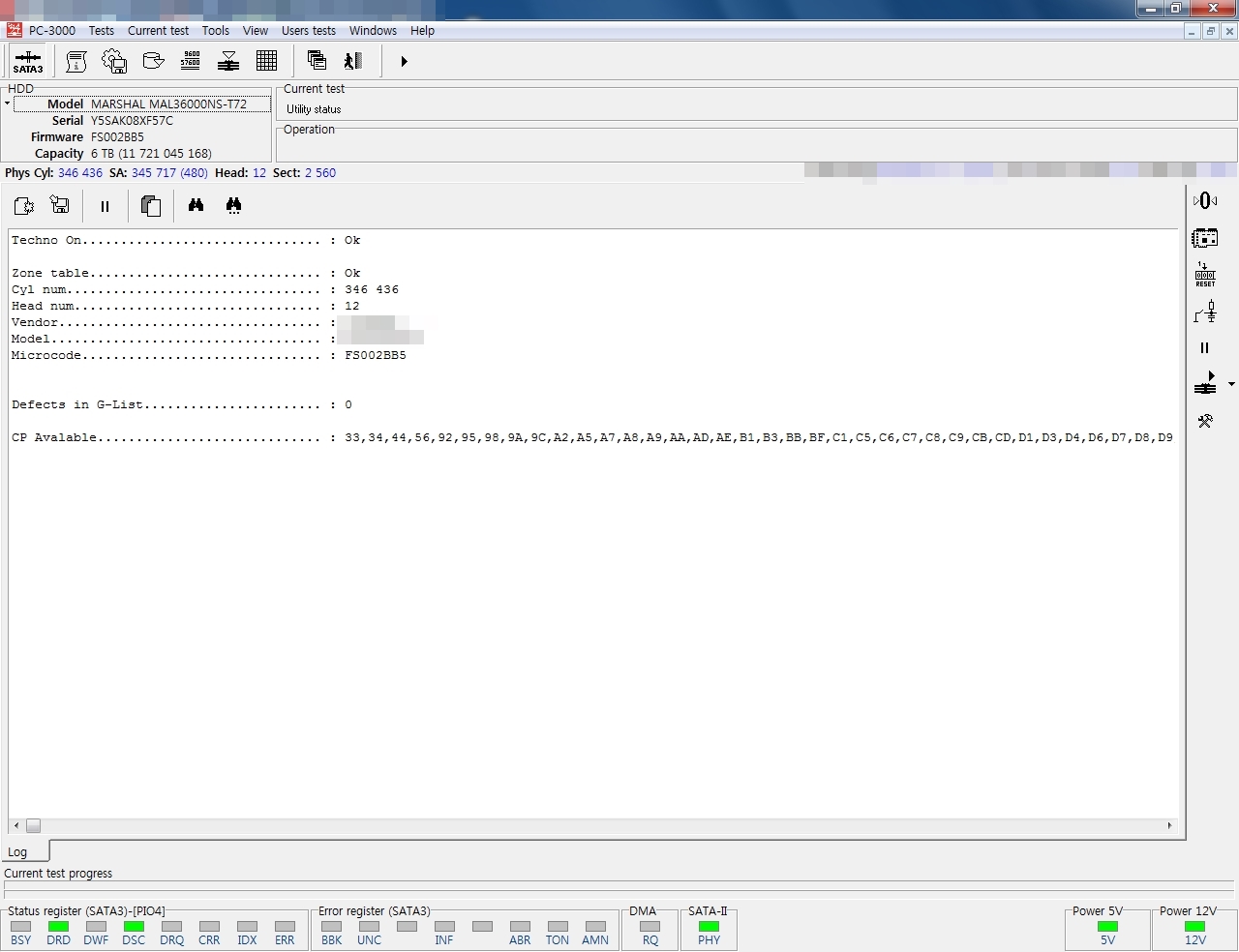
Task: Open the Help menu
Action: [x=422, y=31]
